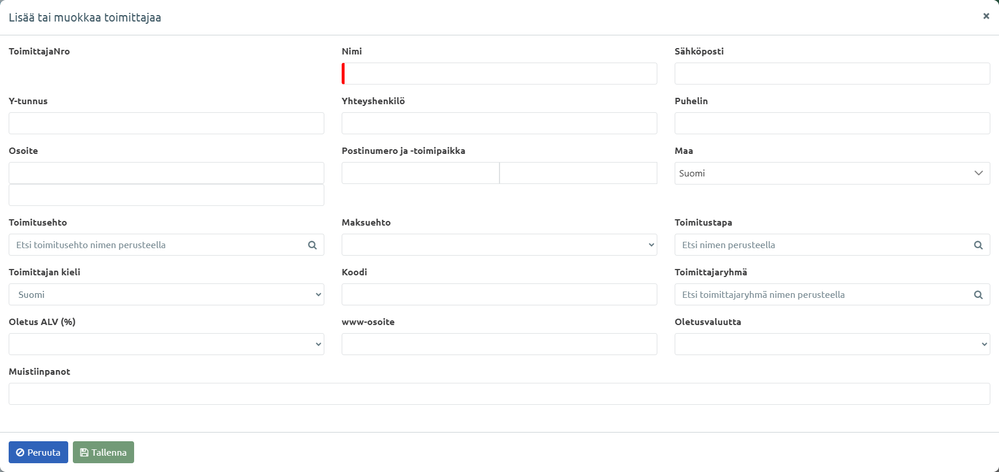
Task: Click the Koodi input field
Action: [499, 295]
